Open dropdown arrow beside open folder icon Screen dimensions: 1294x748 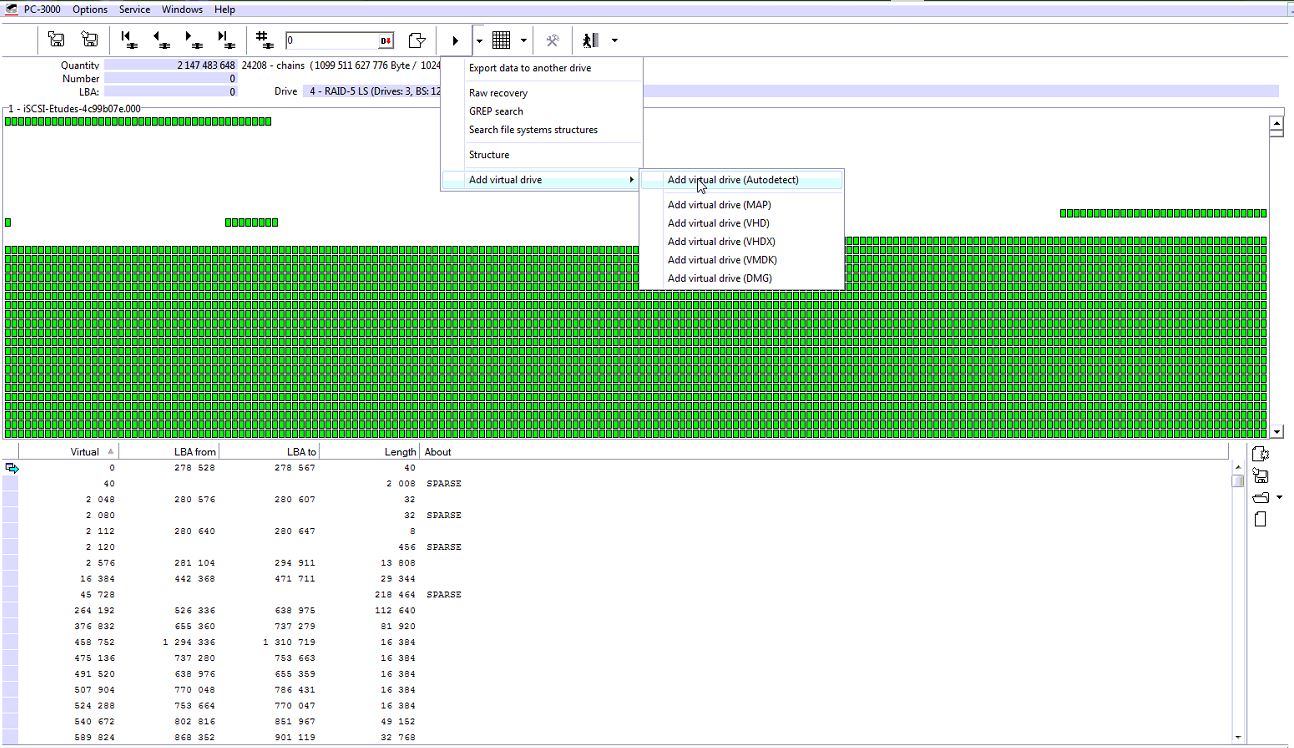[x=1280, y=498]
